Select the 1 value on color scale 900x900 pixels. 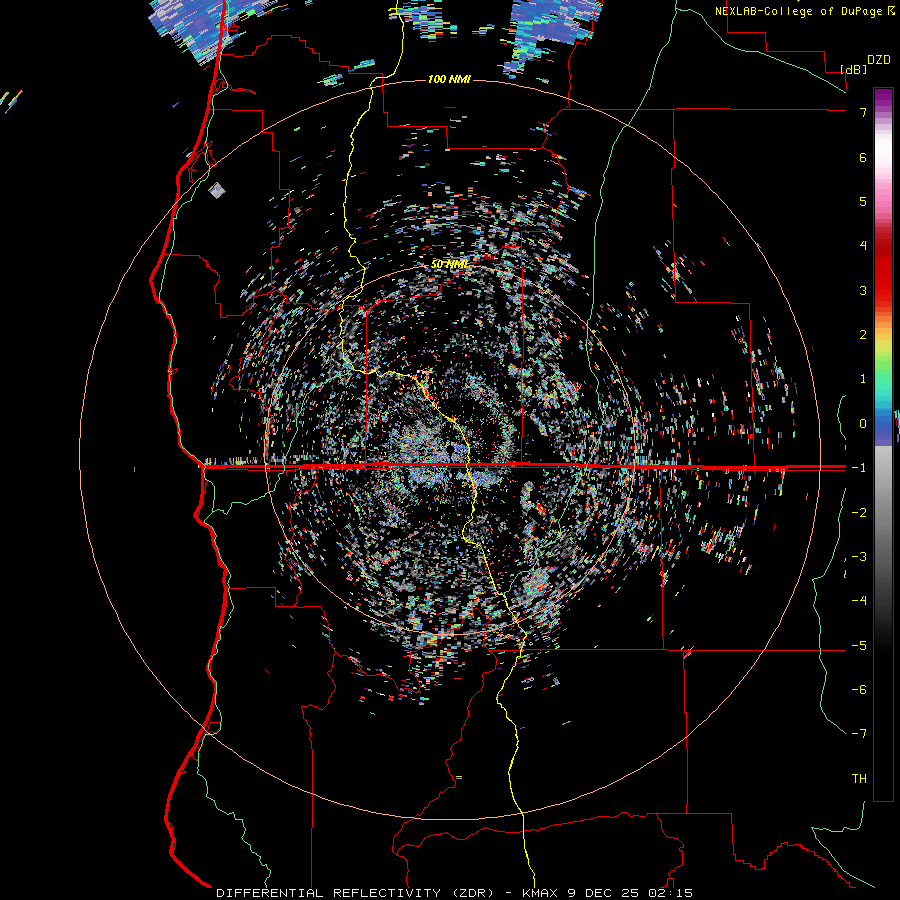[863, 379]
